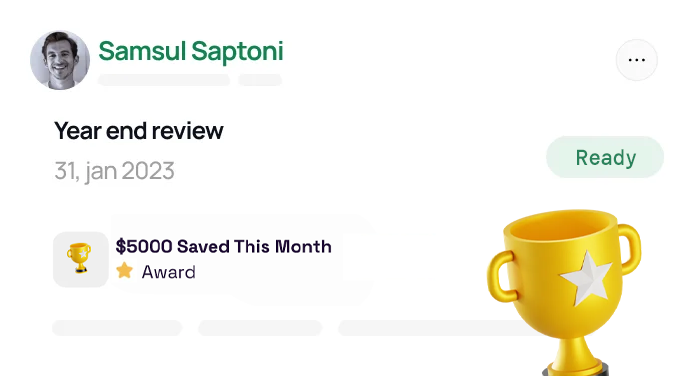Click the Samsul Saptoni name link

[x=191, y=51]
